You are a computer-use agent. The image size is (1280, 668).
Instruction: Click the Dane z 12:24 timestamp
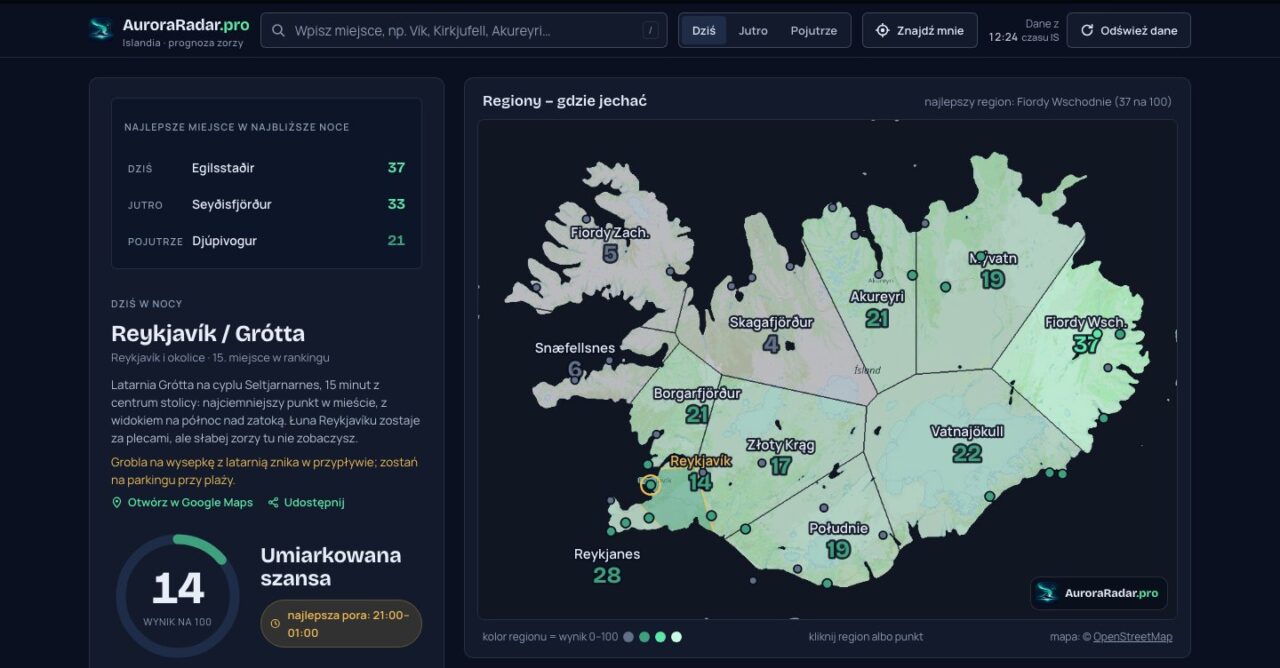point(1023,30)
